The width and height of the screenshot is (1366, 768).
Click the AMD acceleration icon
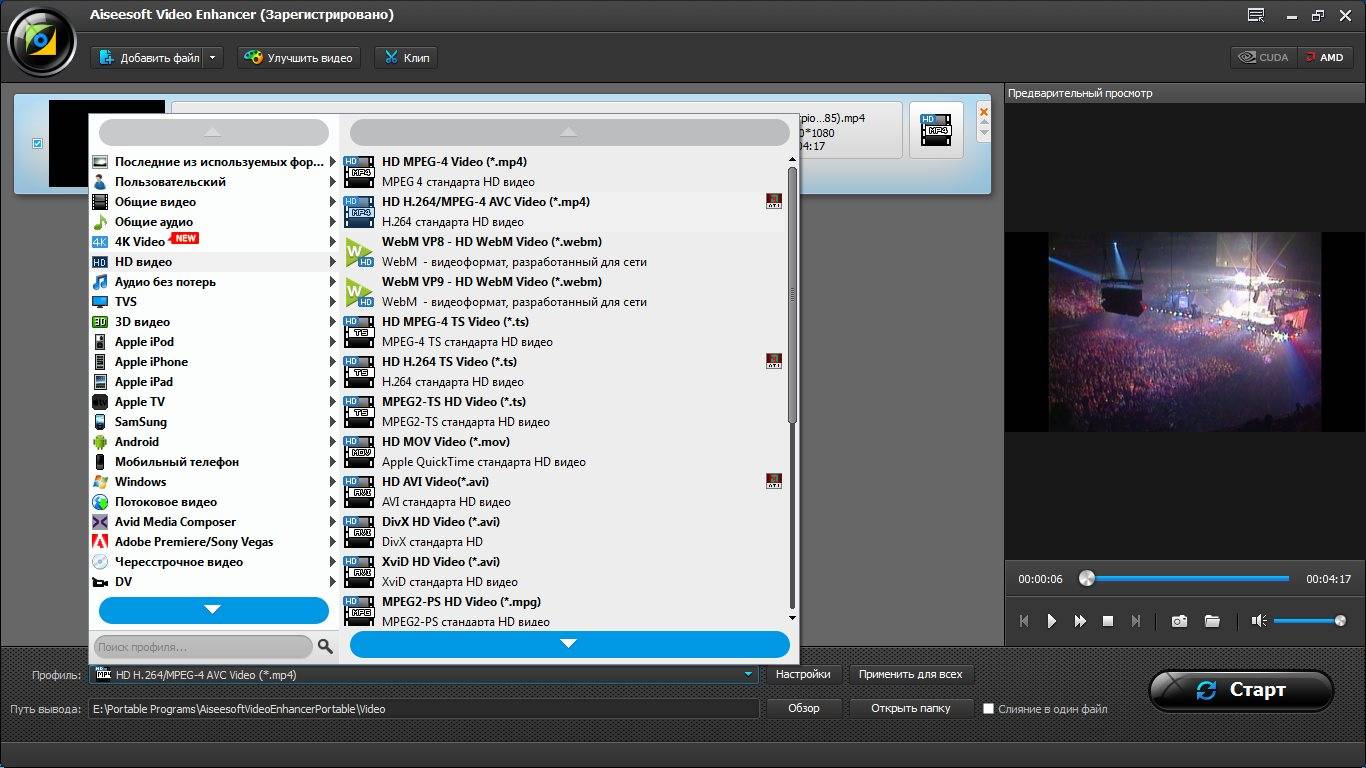tap(1325, 57)
